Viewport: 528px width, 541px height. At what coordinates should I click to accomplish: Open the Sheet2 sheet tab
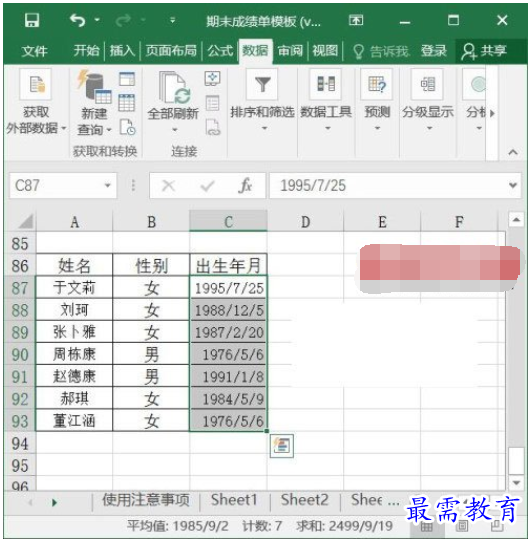[304, 500]
